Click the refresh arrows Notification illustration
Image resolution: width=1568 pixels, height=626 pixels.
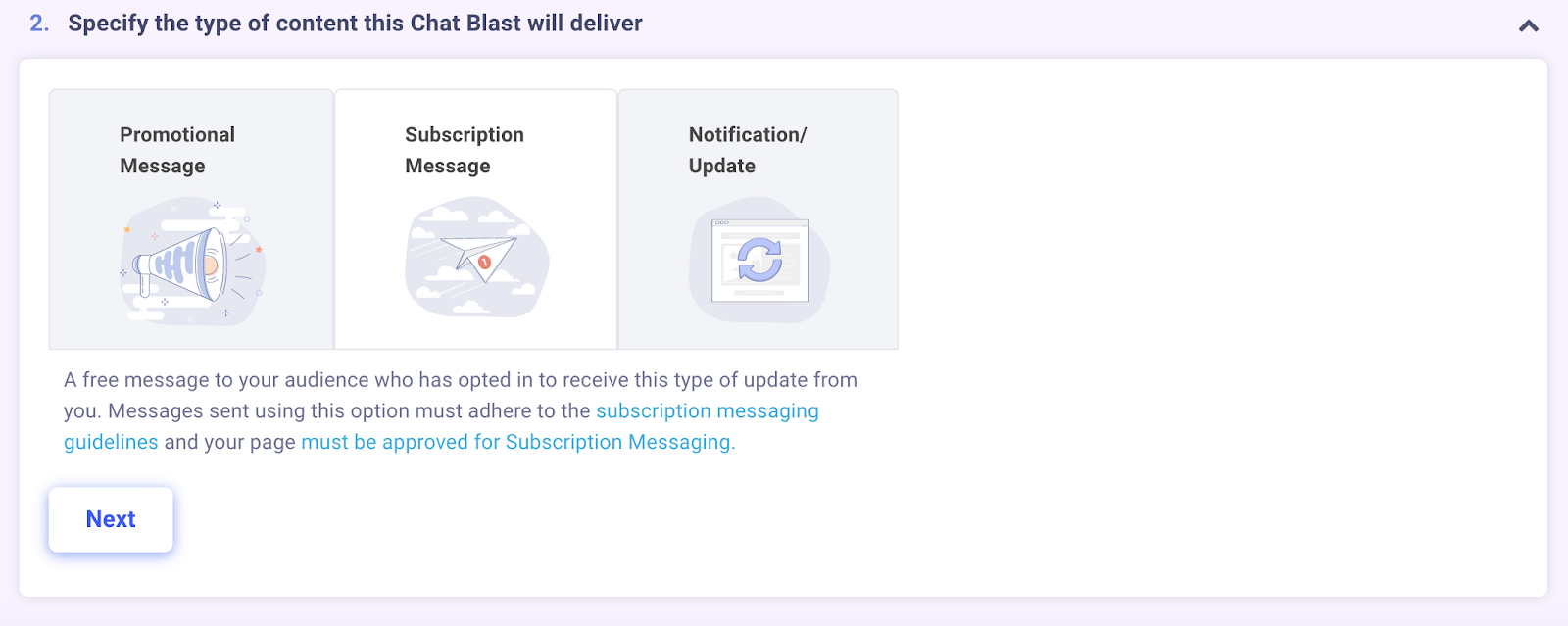tap(759, 260)
